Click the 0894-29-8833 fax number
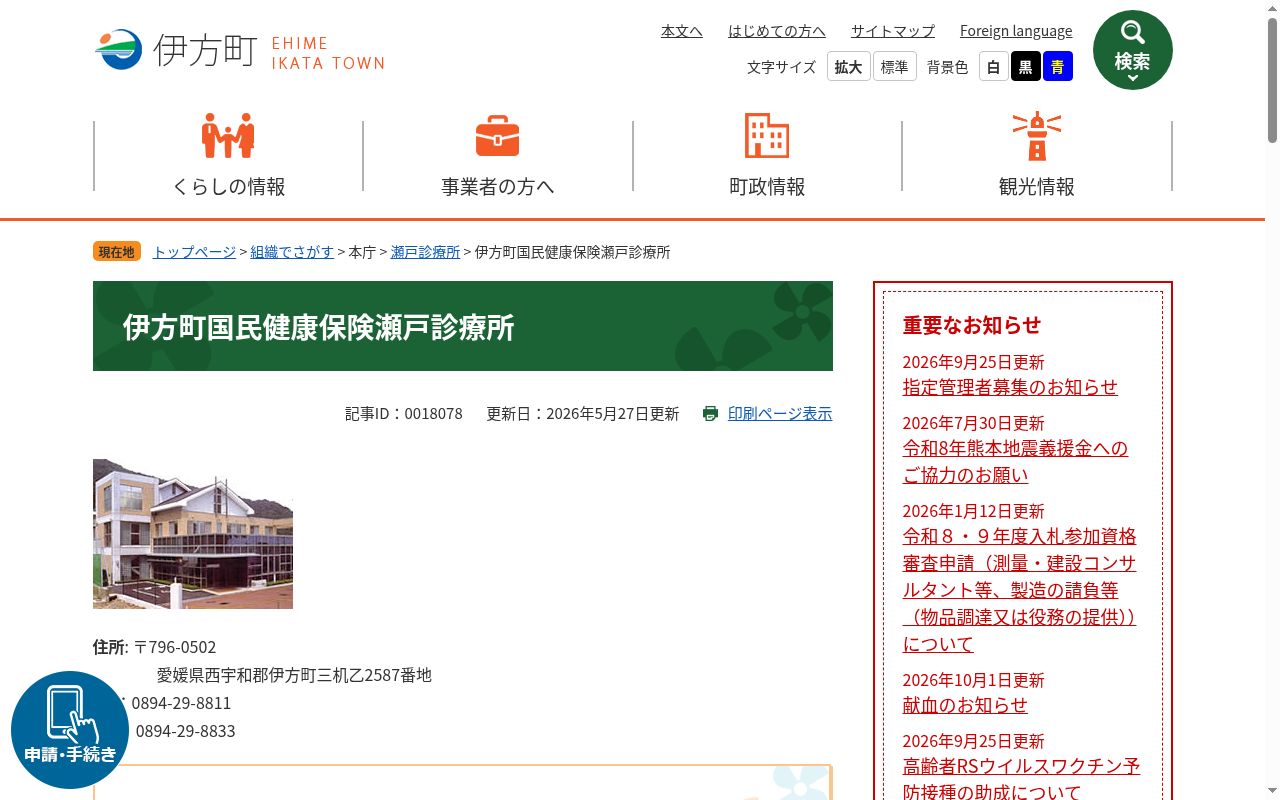Image resolution: width=1280 pixels, height=800 pixels. point(185,731)
